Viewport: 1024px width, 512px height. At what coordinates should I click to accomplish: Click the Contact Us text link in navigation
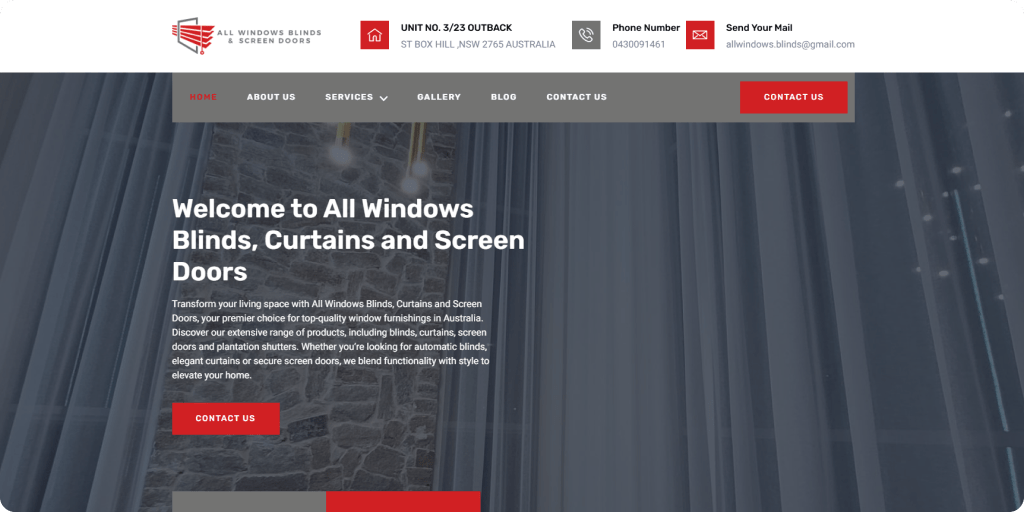pos(576,97)
